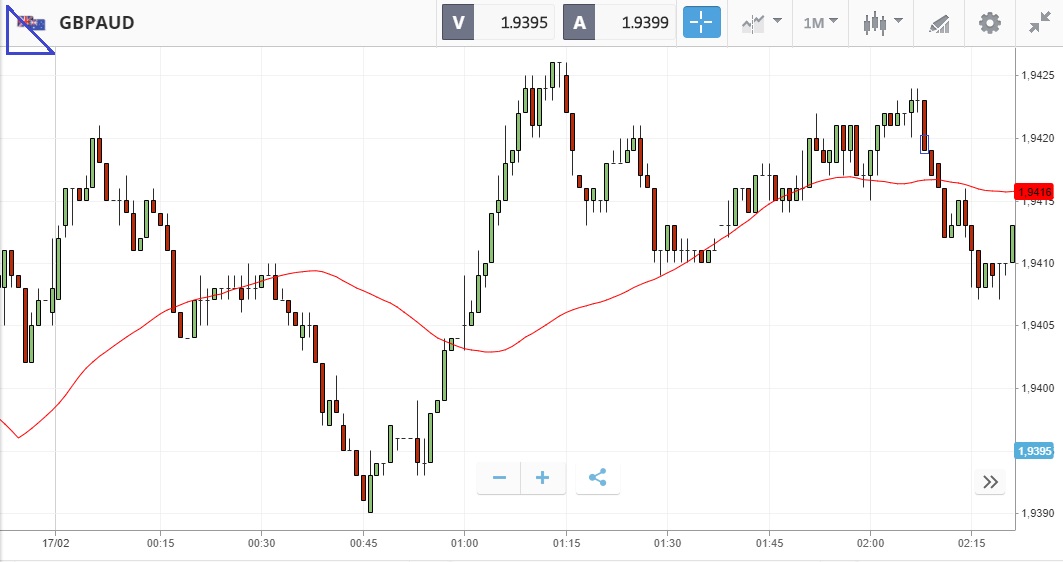Click the collapse chart arrows icon
The height and width of the screenshot is (562, 1063).
(1039, 22)
